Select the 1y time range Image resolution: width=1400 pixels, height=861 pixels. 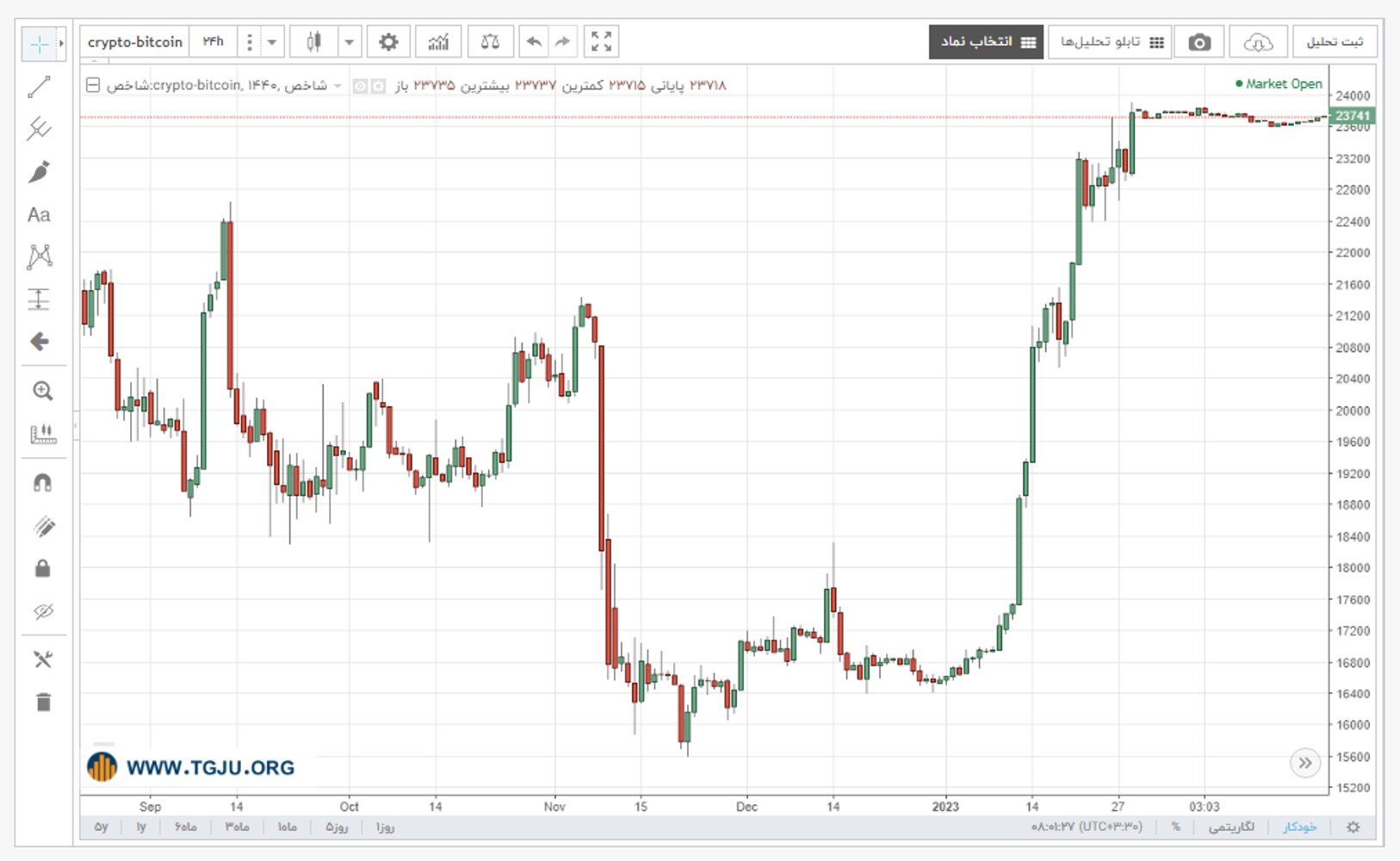[141, 827]
